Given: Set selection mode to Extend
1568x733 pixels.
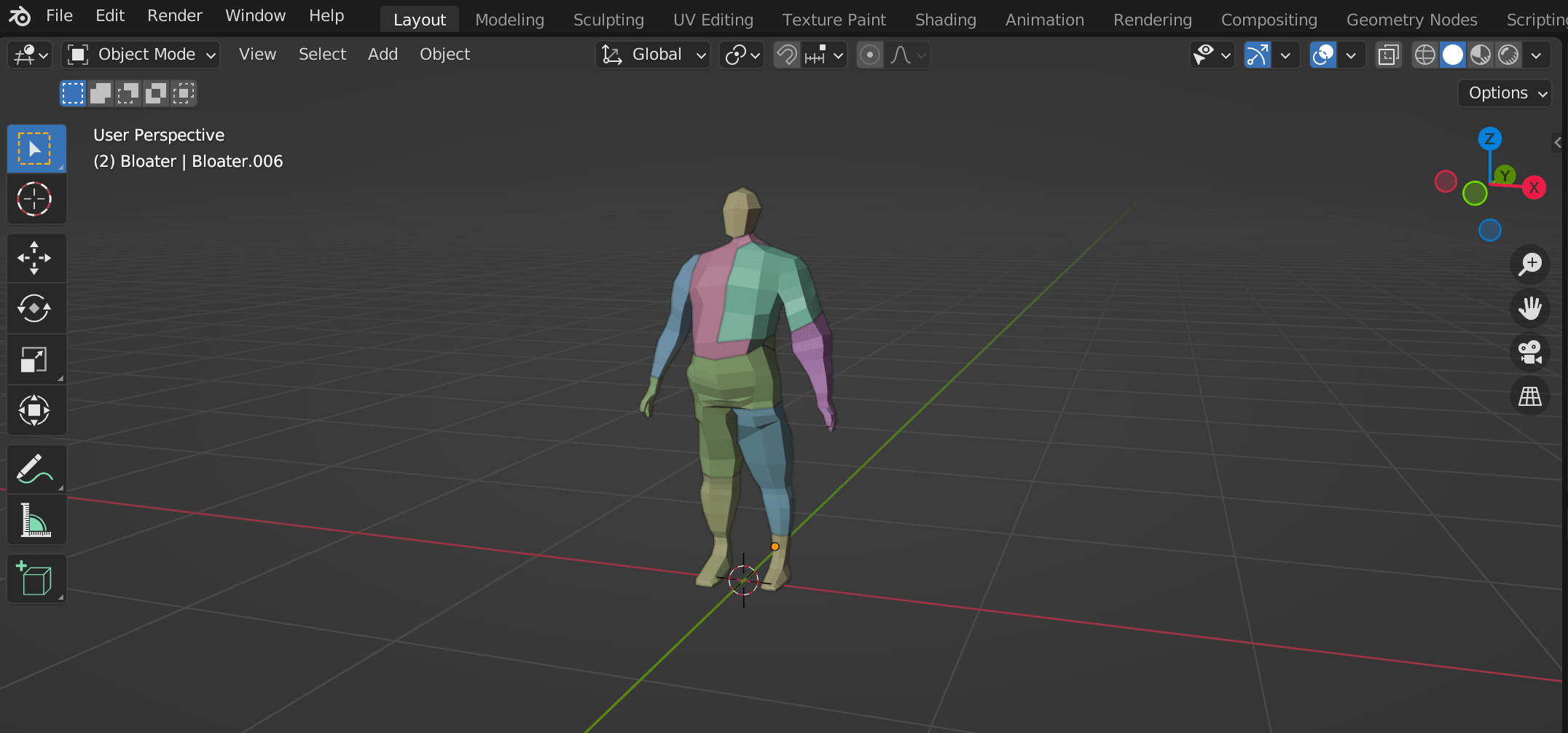Looking at the screenshot, I should pos(101,93).
